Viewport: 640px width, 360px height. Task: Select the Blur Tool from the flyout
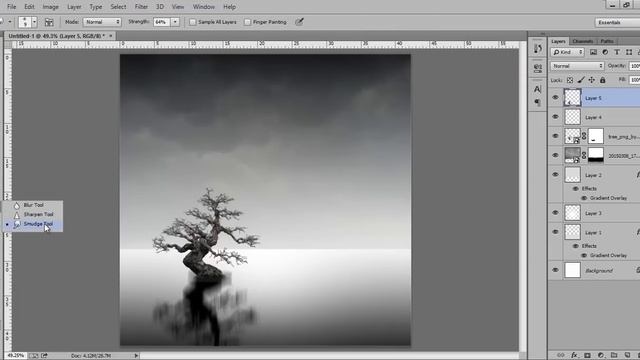tap(33, 205)
